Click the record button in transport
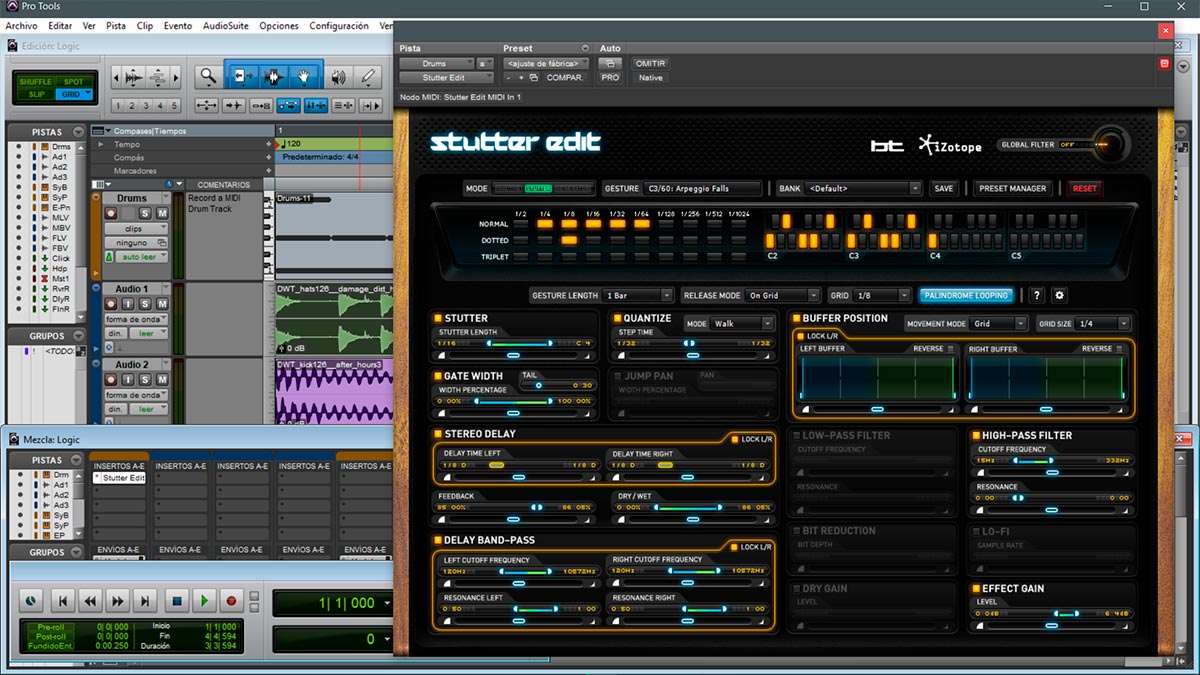The height and width of the screenshot is (675, 1200). coord(232,601)
